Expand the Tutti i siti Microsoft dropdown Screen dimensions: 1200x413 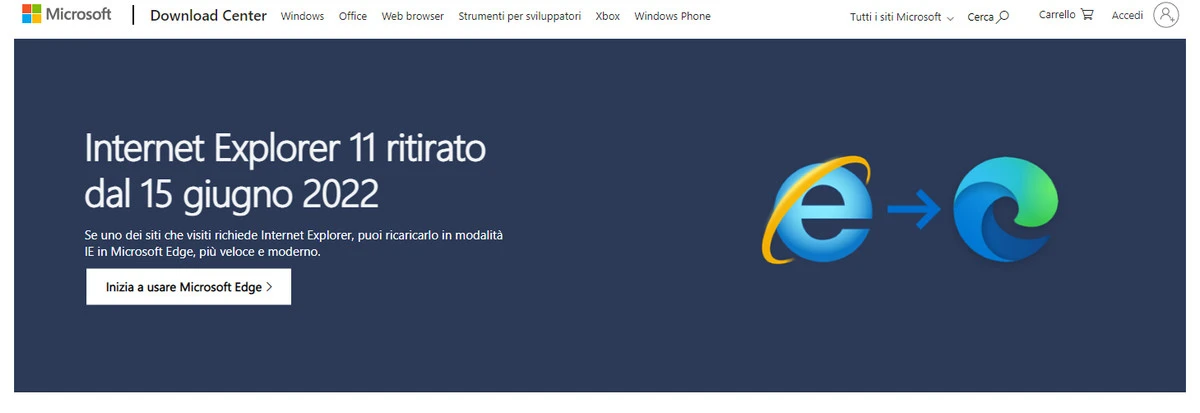click(x=901, y=17)
